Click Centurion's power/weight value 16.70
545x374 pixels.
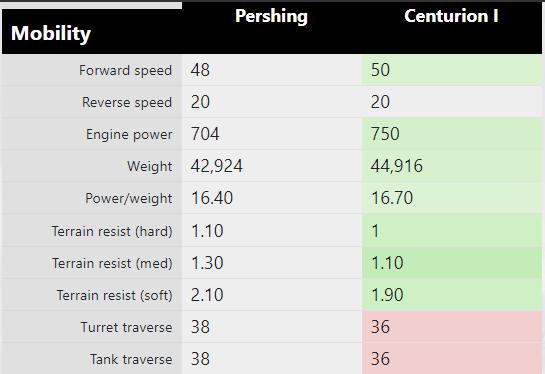point(392,198)
